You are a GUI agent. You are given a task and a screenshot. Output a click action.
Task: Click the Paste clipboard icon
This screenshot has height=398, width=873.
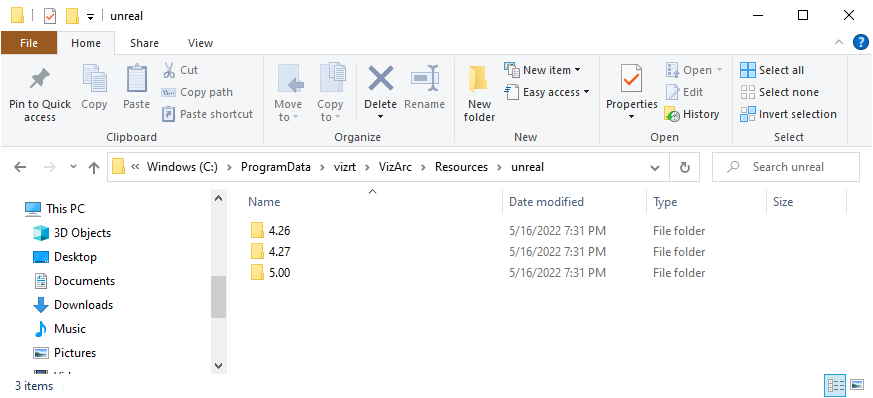click(x=136, y=79)
